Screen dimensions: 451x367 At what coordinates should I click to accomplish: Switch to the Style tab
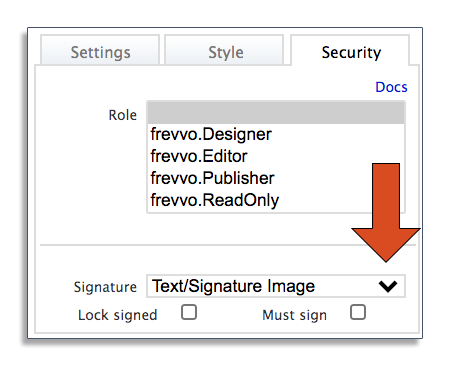(x=224, y=50)
